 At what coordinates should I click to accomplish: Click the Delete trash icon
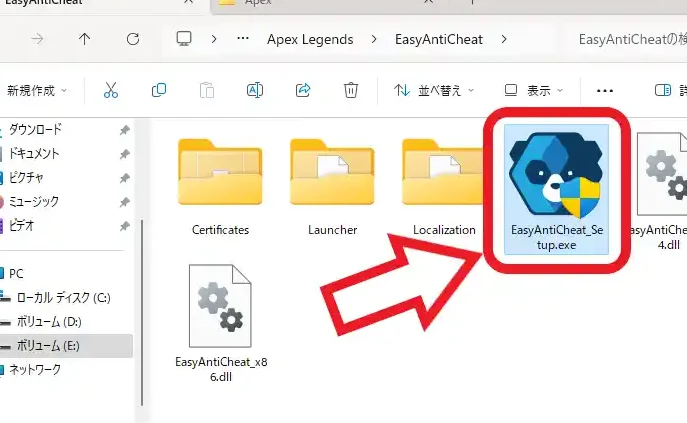pos(351,90)
